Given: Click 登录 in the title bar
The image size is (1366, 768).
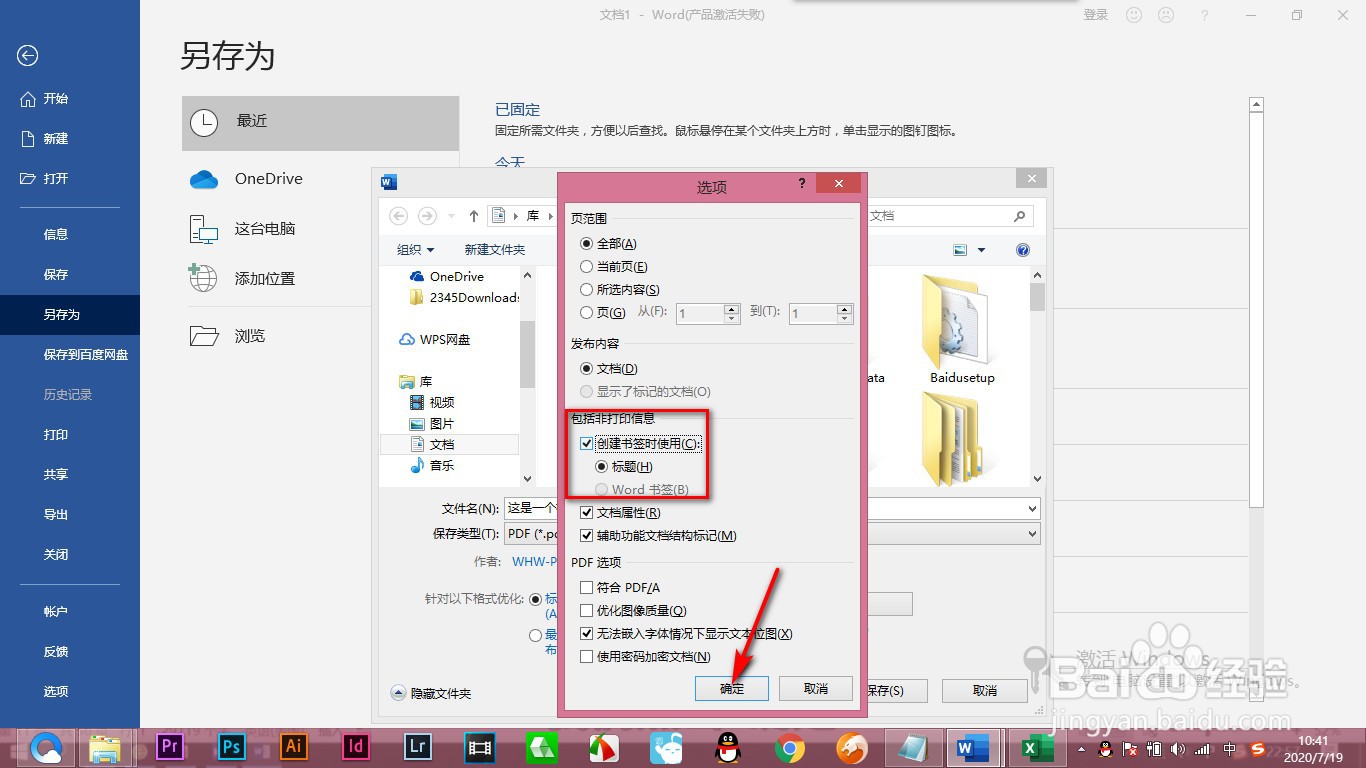Looking at the screenshot, I should tap(1096, 15).
